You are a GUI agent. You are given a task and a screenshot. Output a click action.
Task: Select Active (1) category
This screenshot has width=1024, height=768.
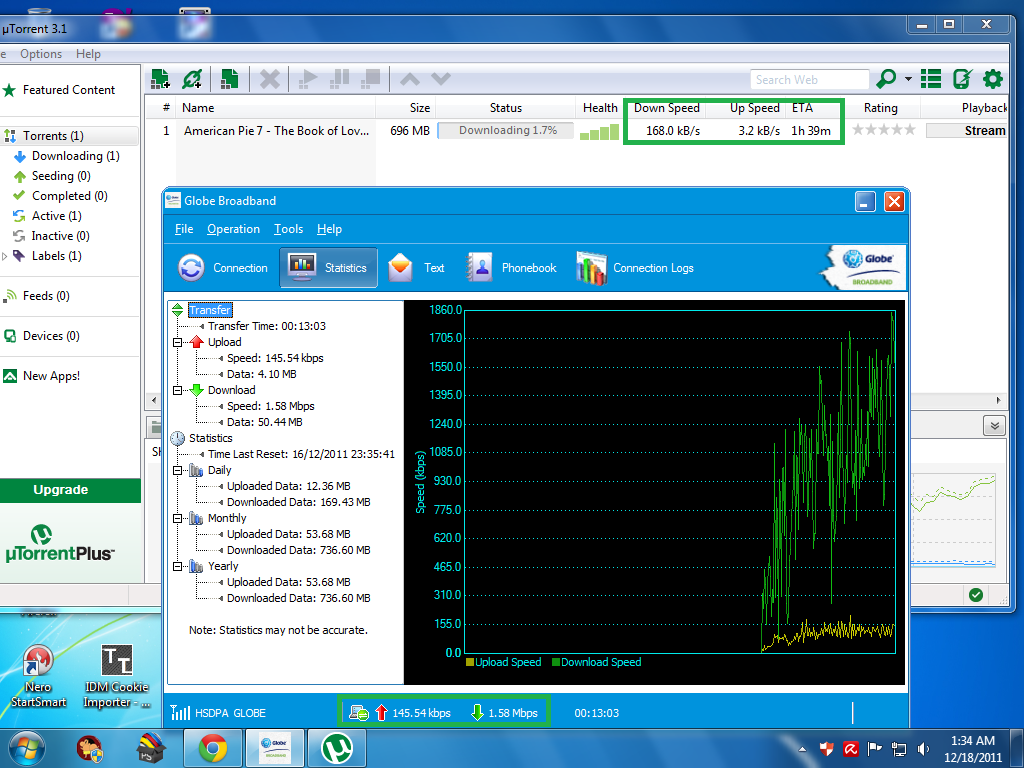(56, 216)
